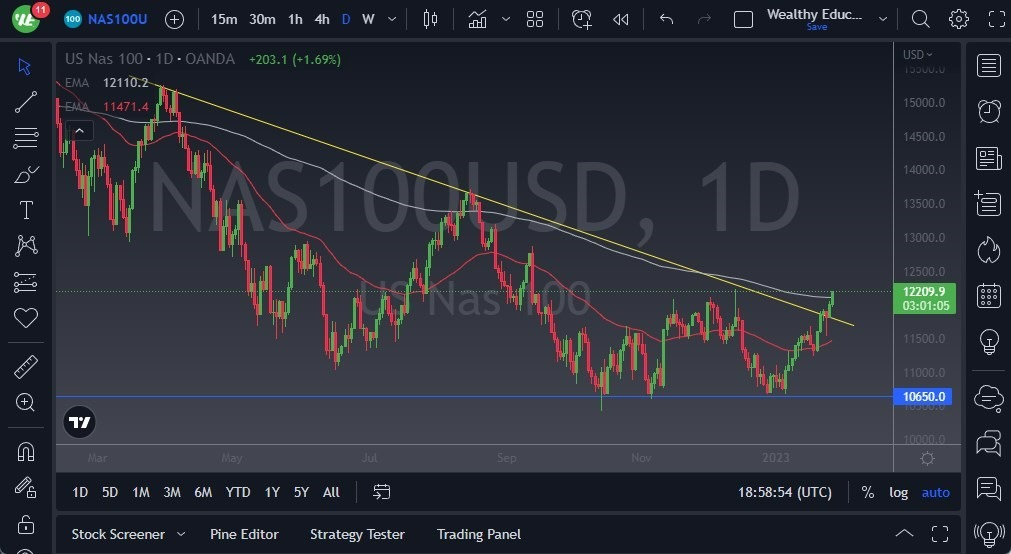The height and width of the screenshot is (554, 1011).
Task: Open the chart patterns tool
Action: (26, 246)
